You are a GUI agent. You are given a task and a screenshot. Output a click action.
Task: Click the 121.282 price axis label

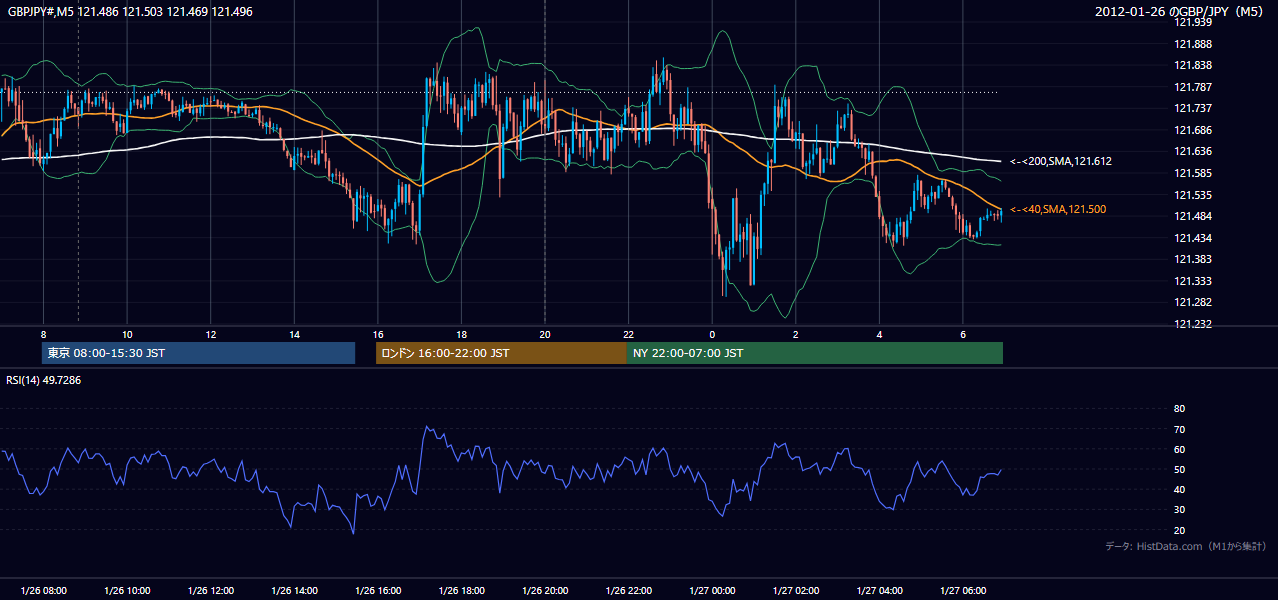pos(1193,302)
